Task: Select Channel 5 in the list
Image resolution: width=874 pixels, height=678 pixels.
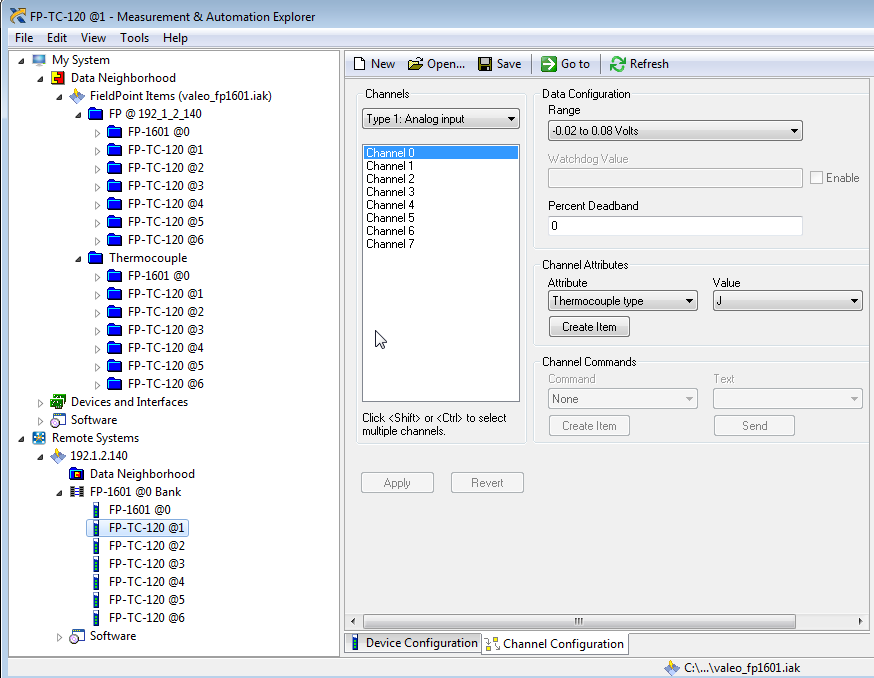Action: [x=440, y=218]
